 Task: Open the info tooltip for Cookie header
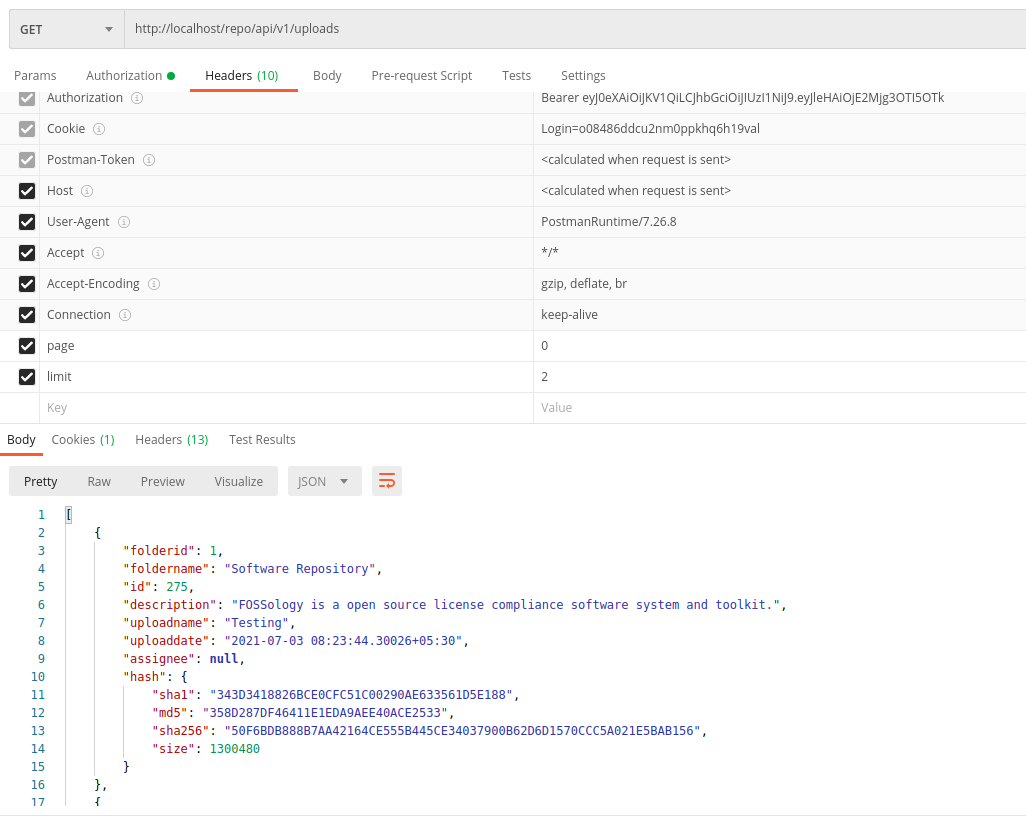98,129
